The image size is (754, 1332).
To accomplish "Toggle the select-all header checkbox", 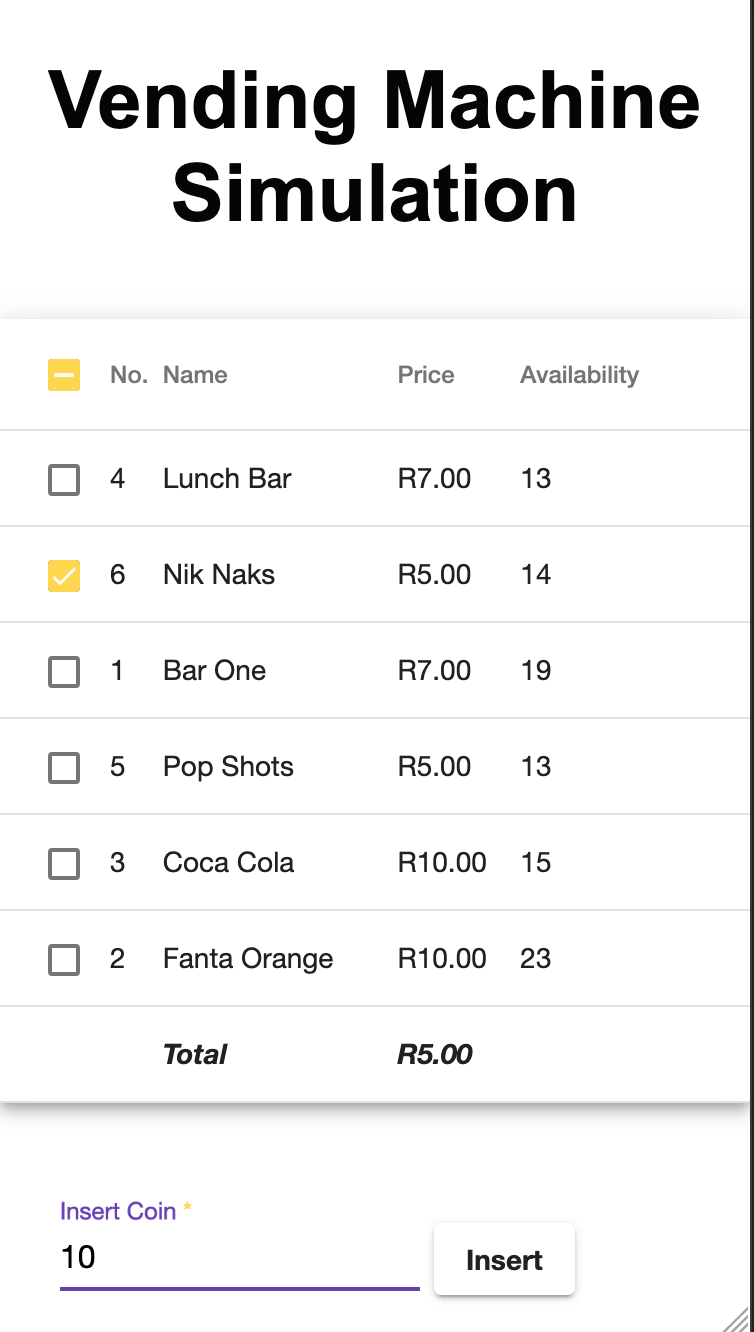I will coord(64,375).
